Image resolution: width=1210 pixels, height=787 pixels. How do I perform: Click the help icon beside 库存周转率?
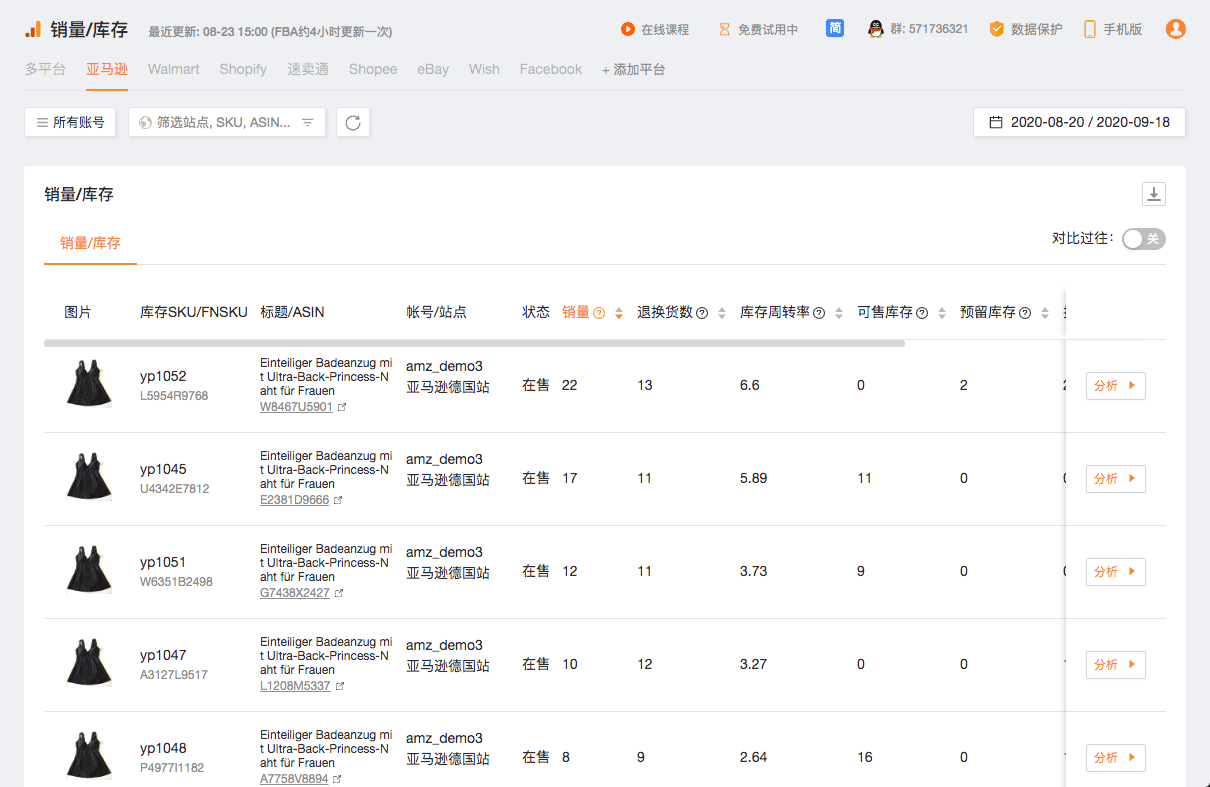pos(819,313)
